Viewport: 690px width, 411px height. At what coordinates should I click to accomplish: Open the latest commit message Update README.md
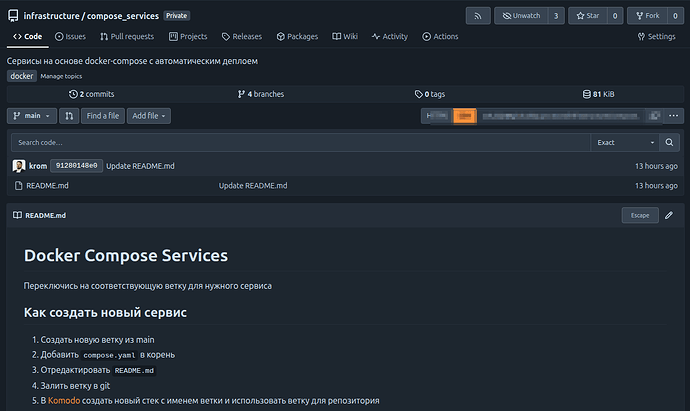pos(140,166)
